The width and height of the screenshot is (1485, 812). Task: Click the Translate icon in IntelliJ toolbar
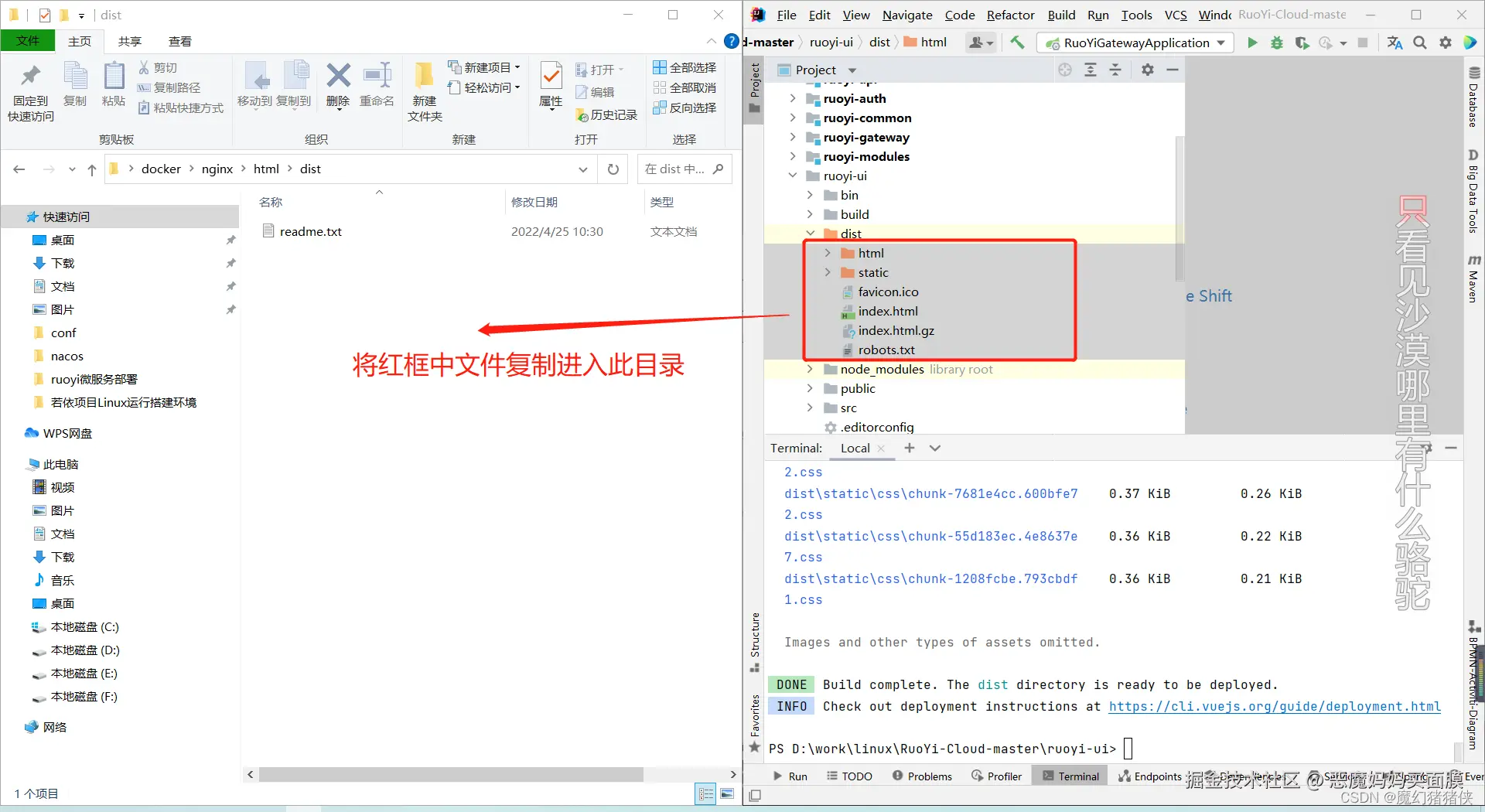1395,43
